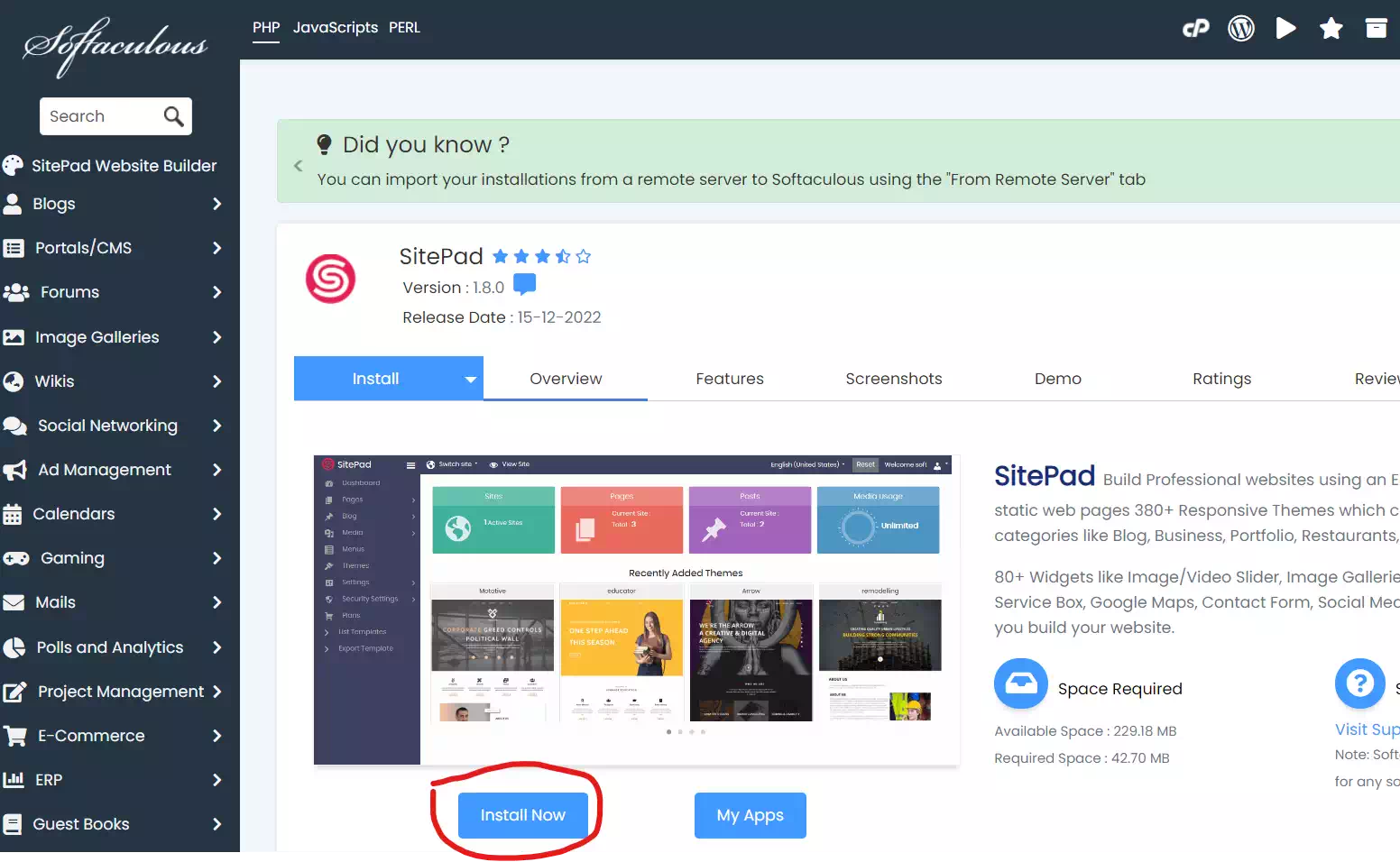Screen dimensions: 1400x862
Task: Click the lightbulb icon beside Did you know
Action: coord(325,144)
